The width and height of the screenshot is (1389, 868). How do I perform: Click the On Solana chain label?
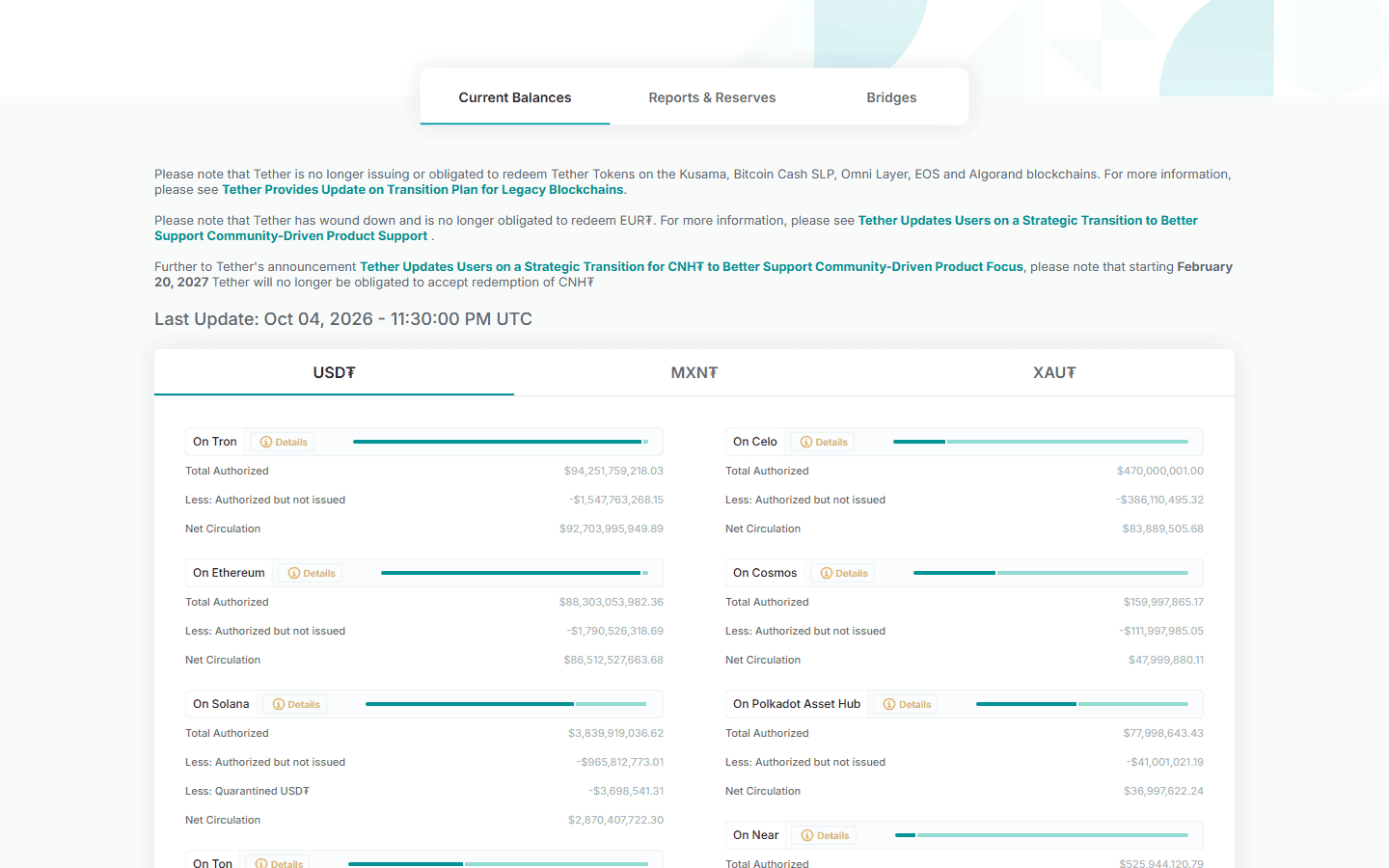[221, 704]
